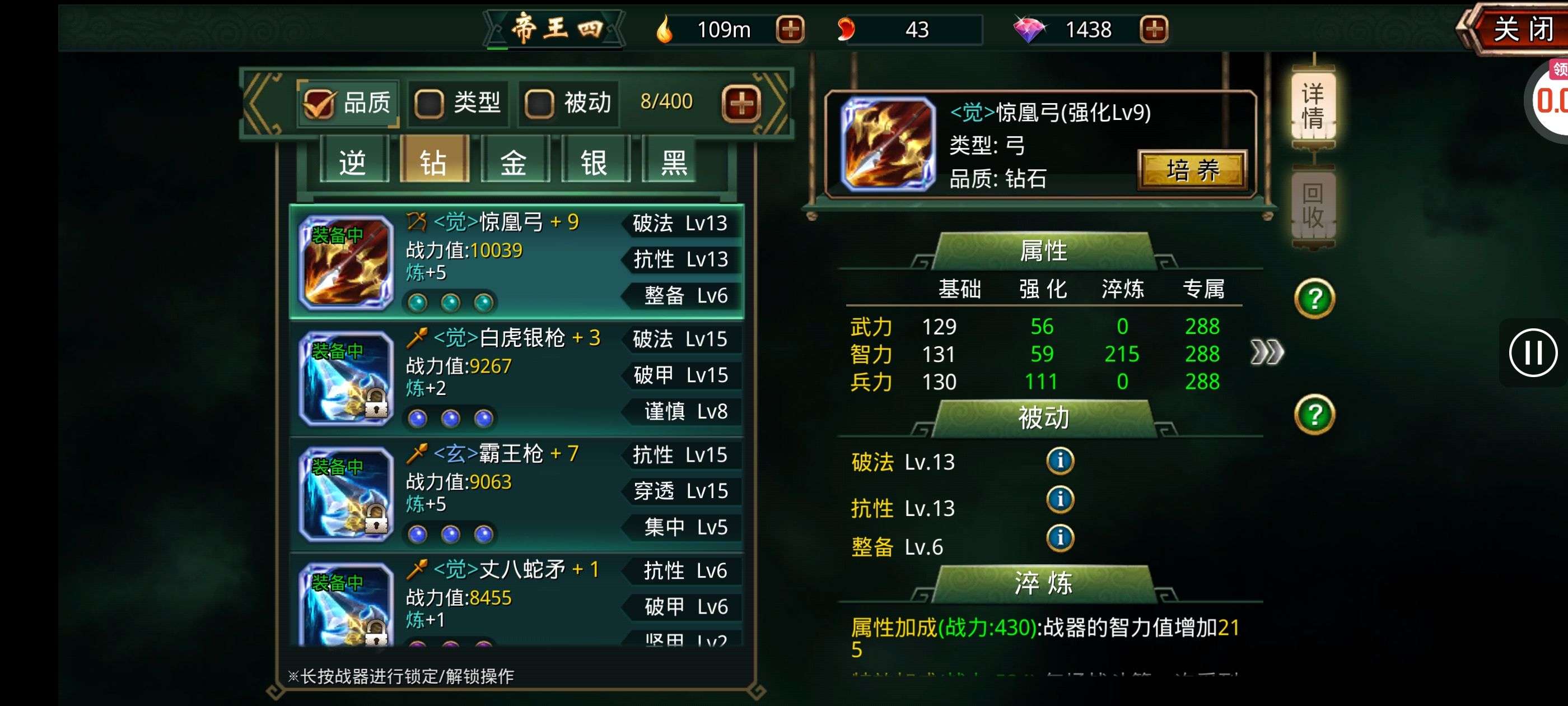Image resolution: width=1568 pixels, height=706 pixels.
Task: Switch to the 逆 quality tab
Action: point(353,160)
